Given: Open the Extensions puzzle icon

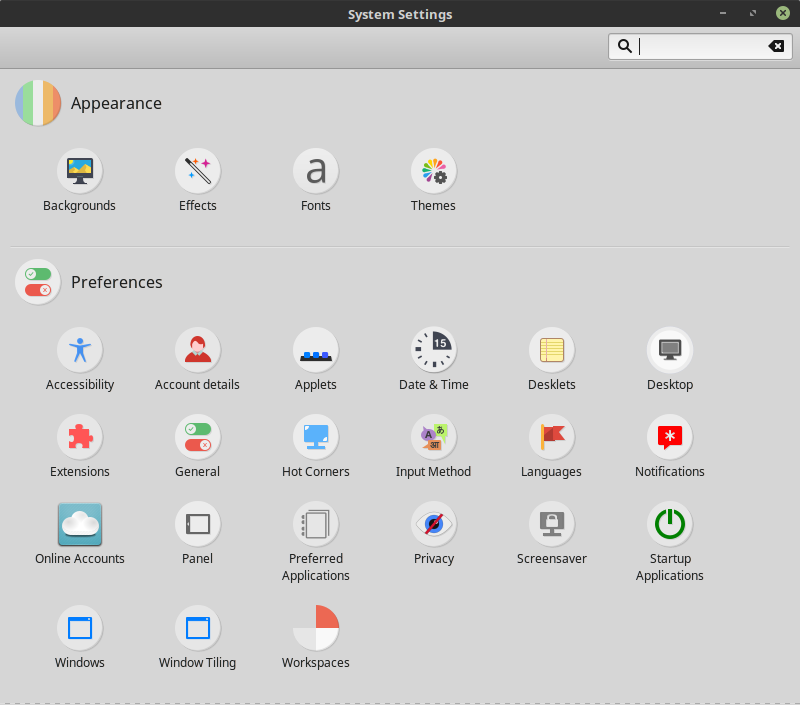Looking at the screenshot, I should click(80, 438).
